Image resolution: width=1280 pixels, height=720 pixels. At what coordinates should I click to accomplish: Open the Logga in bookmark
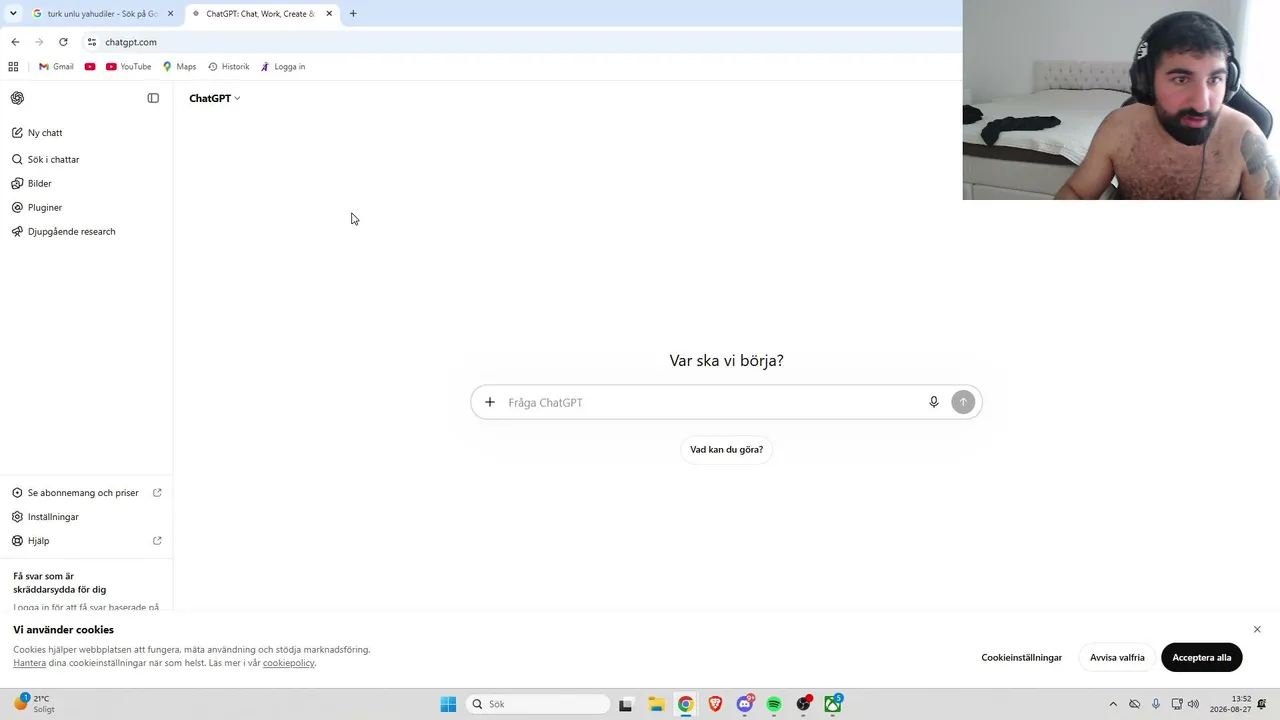pyautogui.click(x=283, y=67)
